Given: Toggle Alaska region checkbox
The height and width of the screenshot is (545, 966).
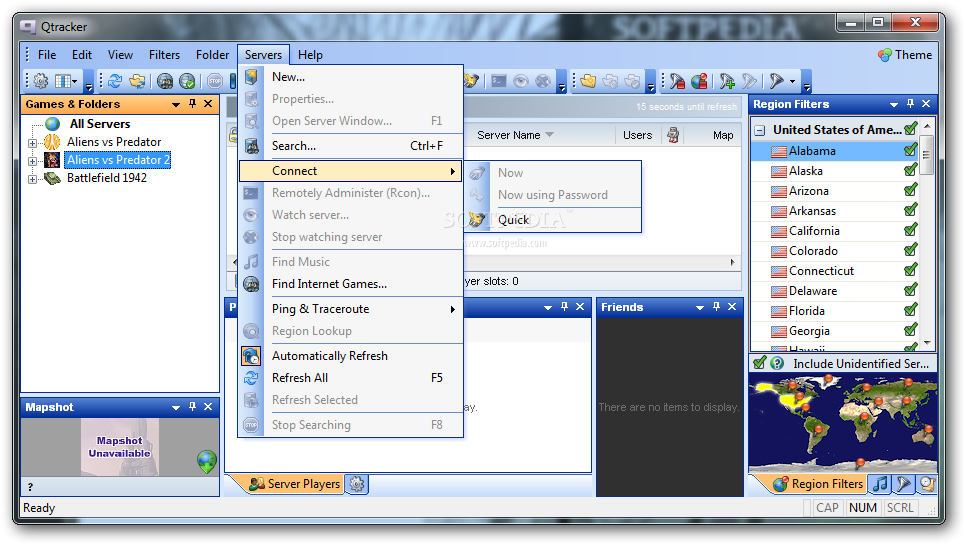Looking at the screenshot, I should tap(911, 171).
